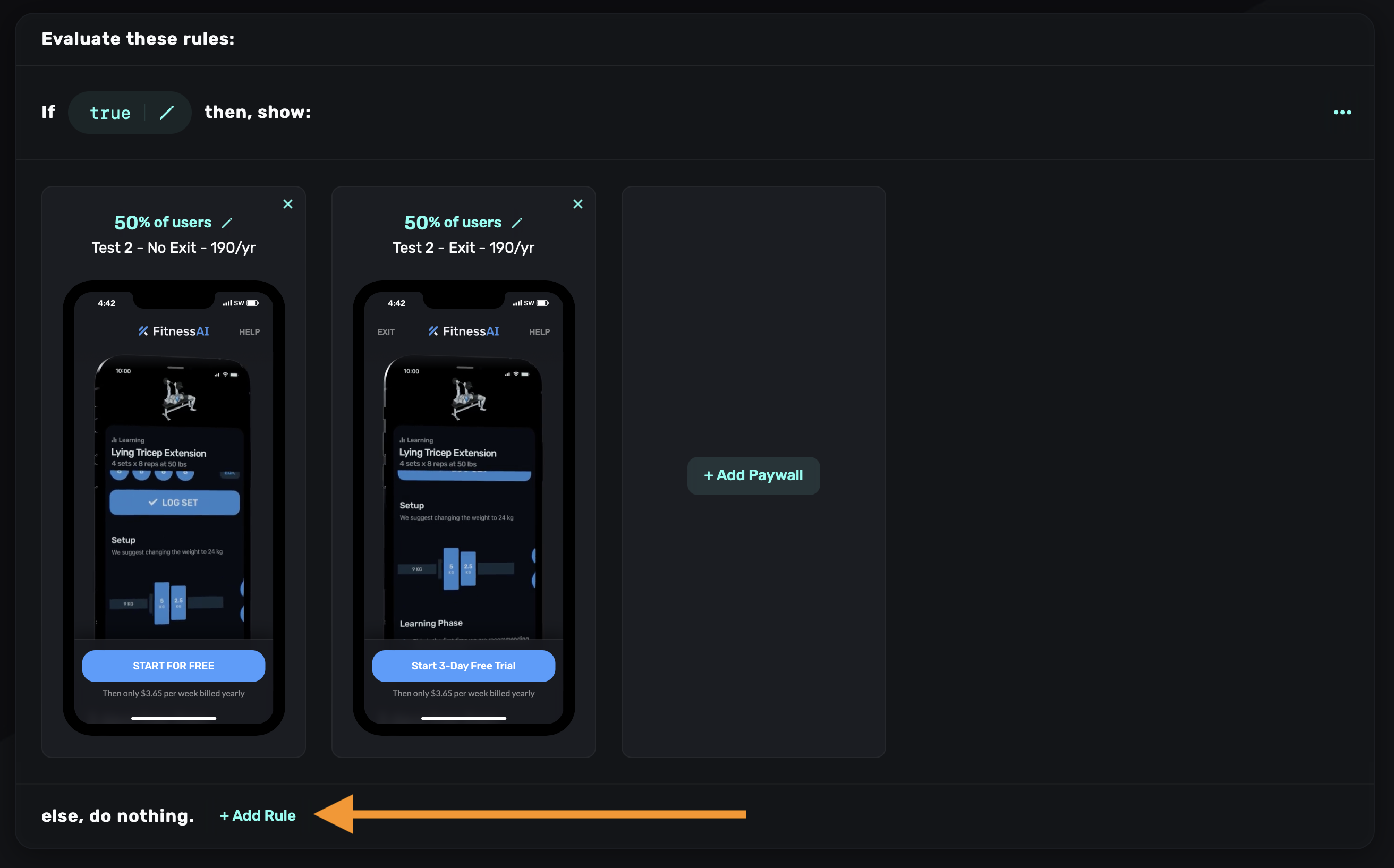Click the FitnessAI logo in the Exit preview
1394x868 pixels.
click(x=463, y=330)
